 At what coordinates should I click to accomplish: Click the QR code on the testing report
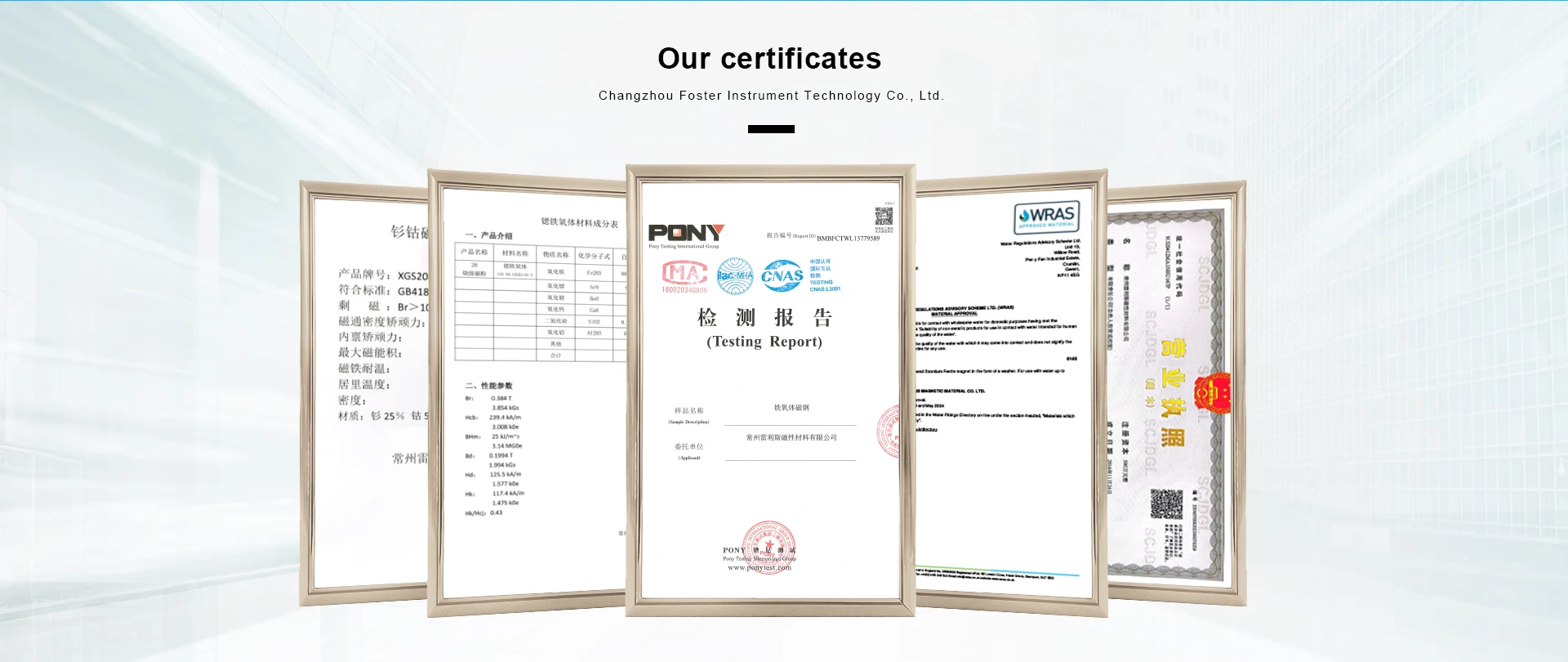[884, 217]
